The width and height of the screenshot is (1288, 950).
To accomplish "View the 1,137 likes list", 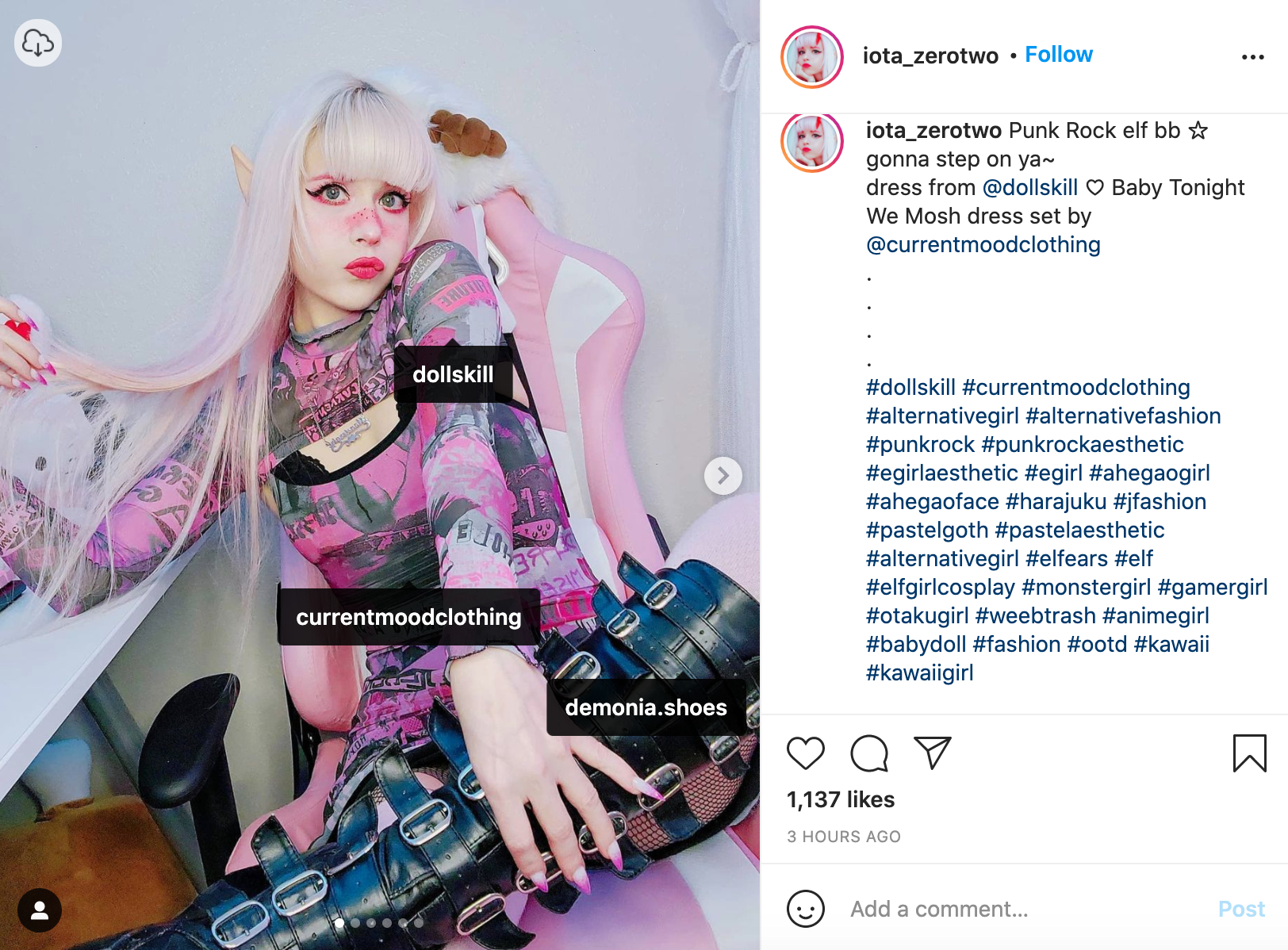I will (841, 799).
